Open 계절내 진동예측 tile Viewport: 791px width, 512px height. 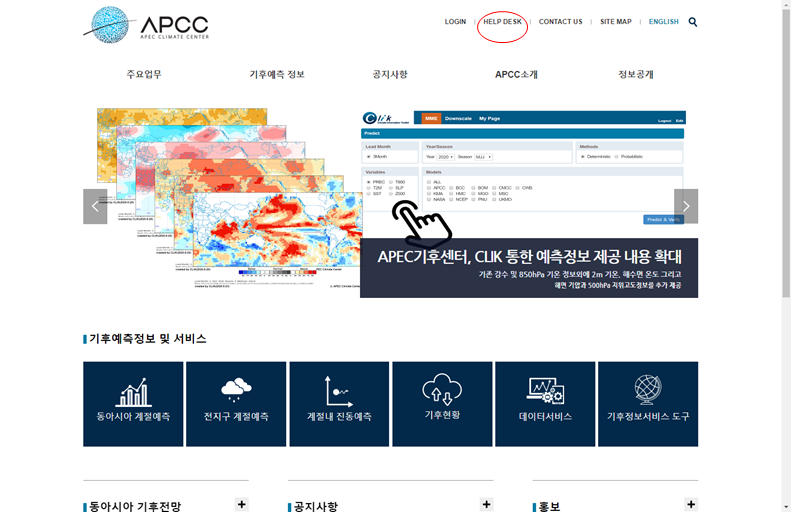click(x=339, y=404)
